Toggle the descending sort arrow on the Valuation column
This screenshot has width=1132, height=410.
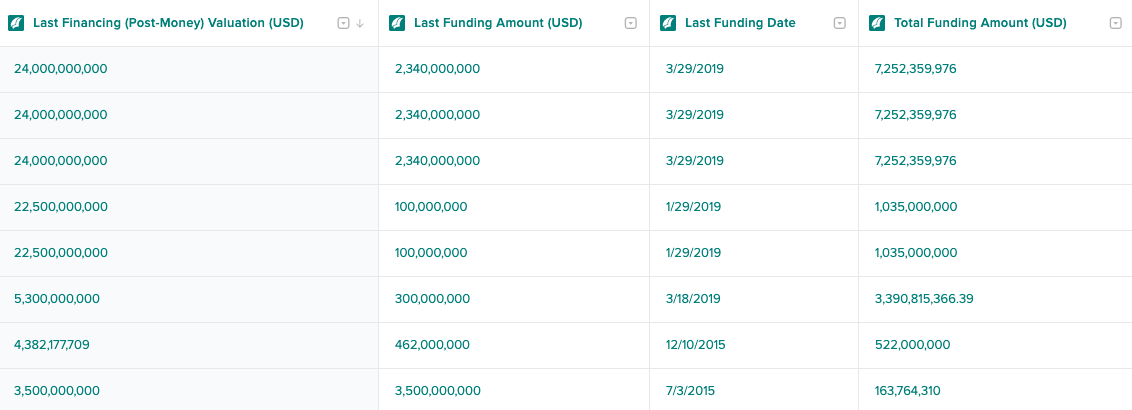click(x=360, y=23)
